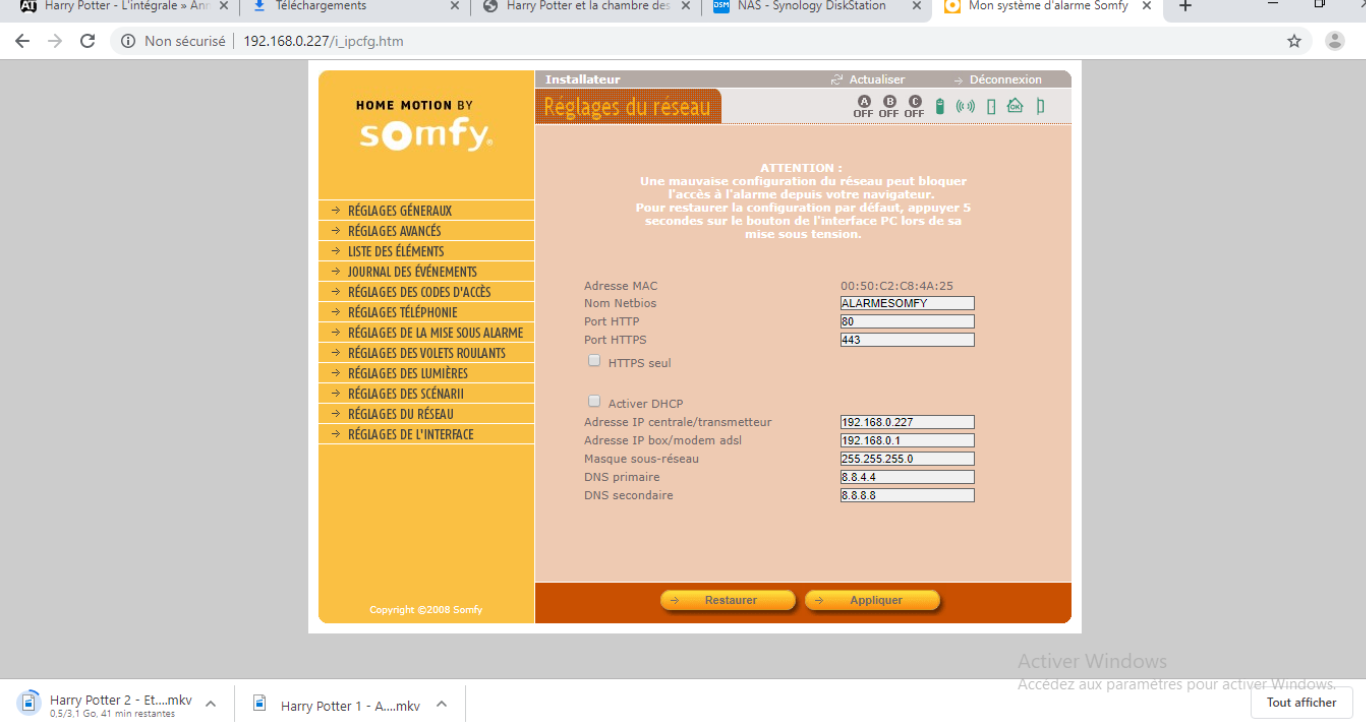Viewport: 1366px width, 728px height.
Task: Edit the Nom Netbios field
Action: pos(907,303)
